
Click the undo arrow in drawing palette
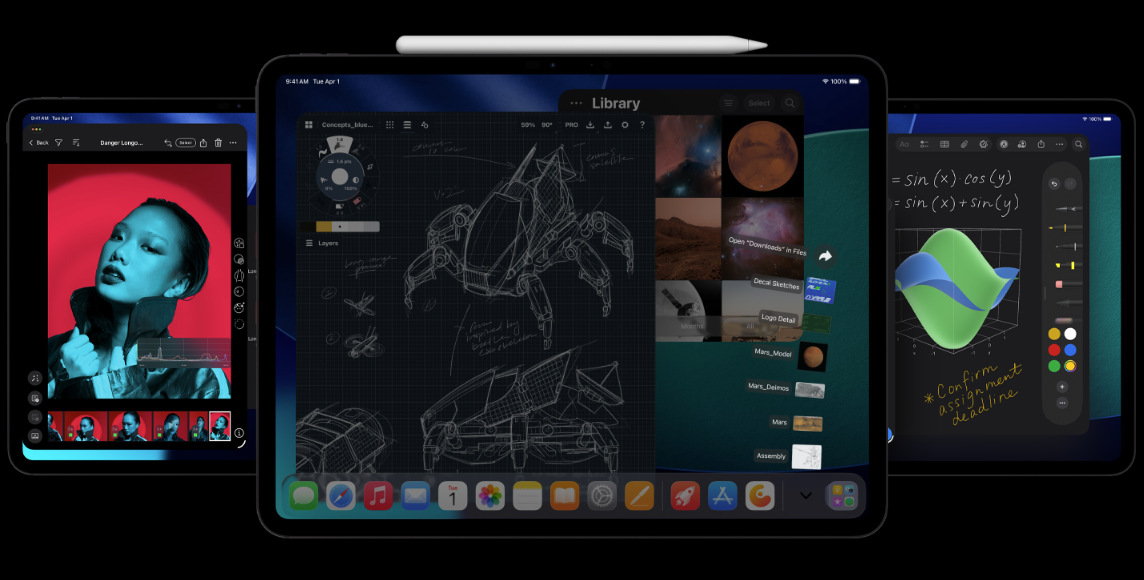coord(1053,184)
